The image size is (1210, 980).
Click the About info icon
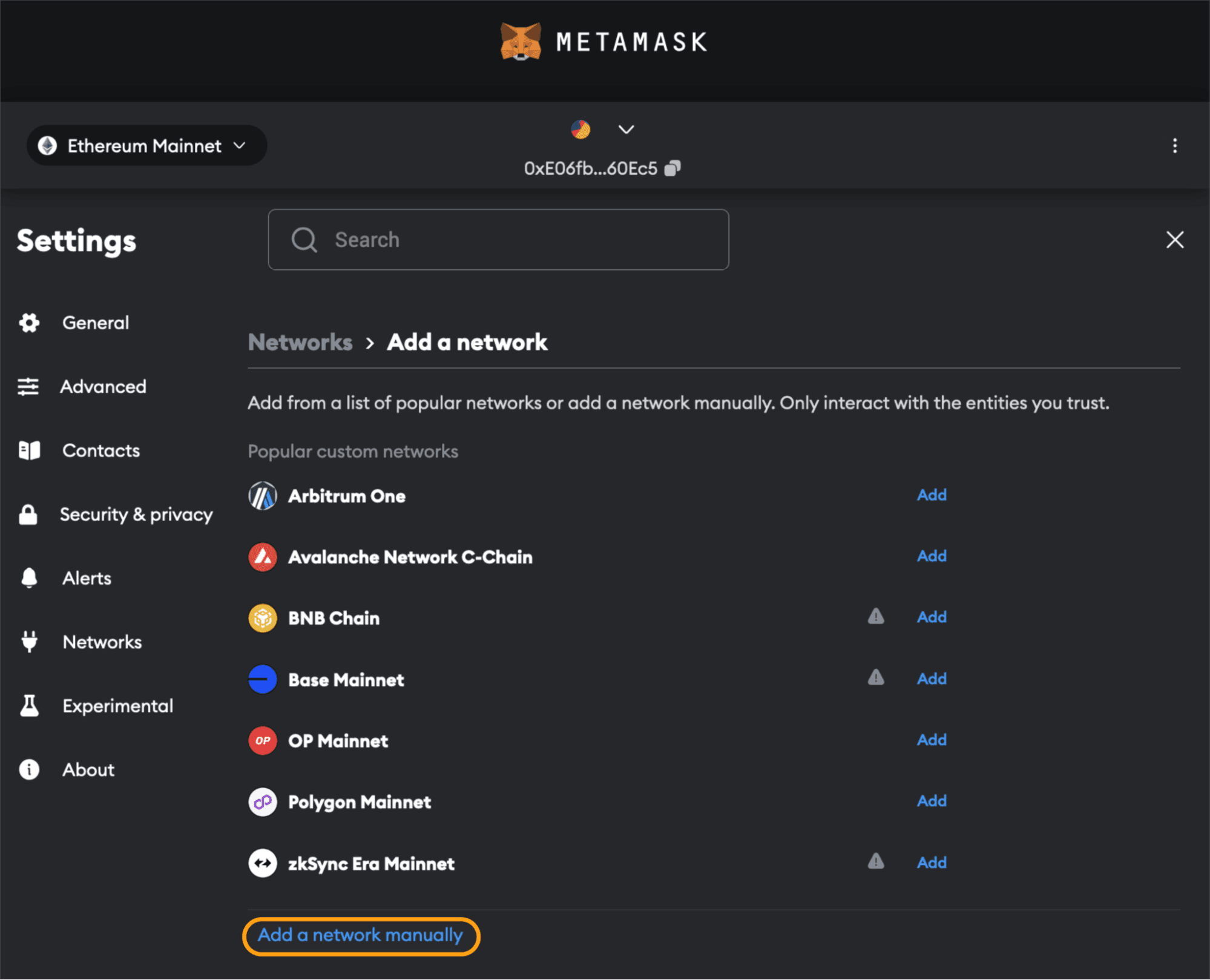click(x=29, y=769)
